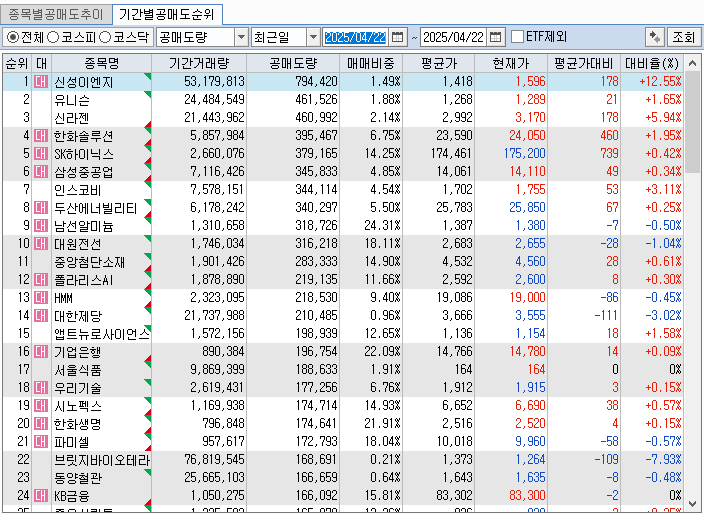Click the vertical scrollbar thumb

pyautogui.click(x=693, y=121)
